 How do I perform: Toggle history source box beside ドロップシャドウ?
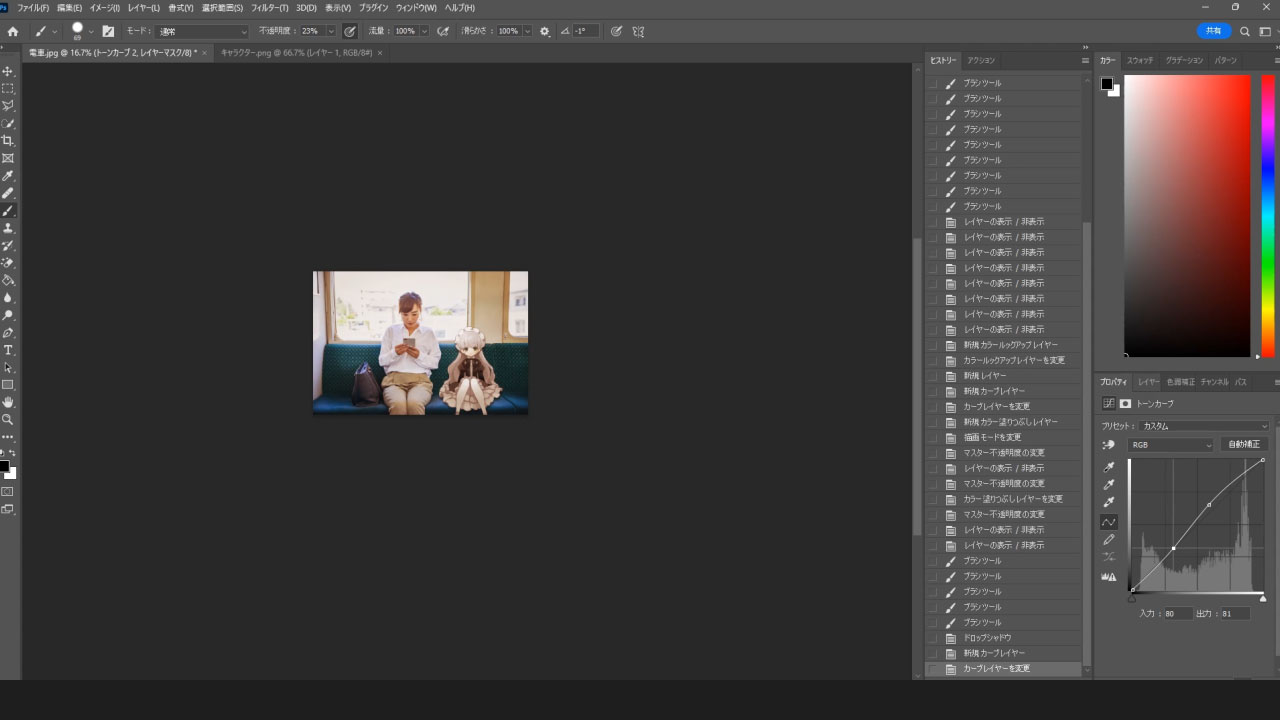pyautogui.click(x=933, y=638)
